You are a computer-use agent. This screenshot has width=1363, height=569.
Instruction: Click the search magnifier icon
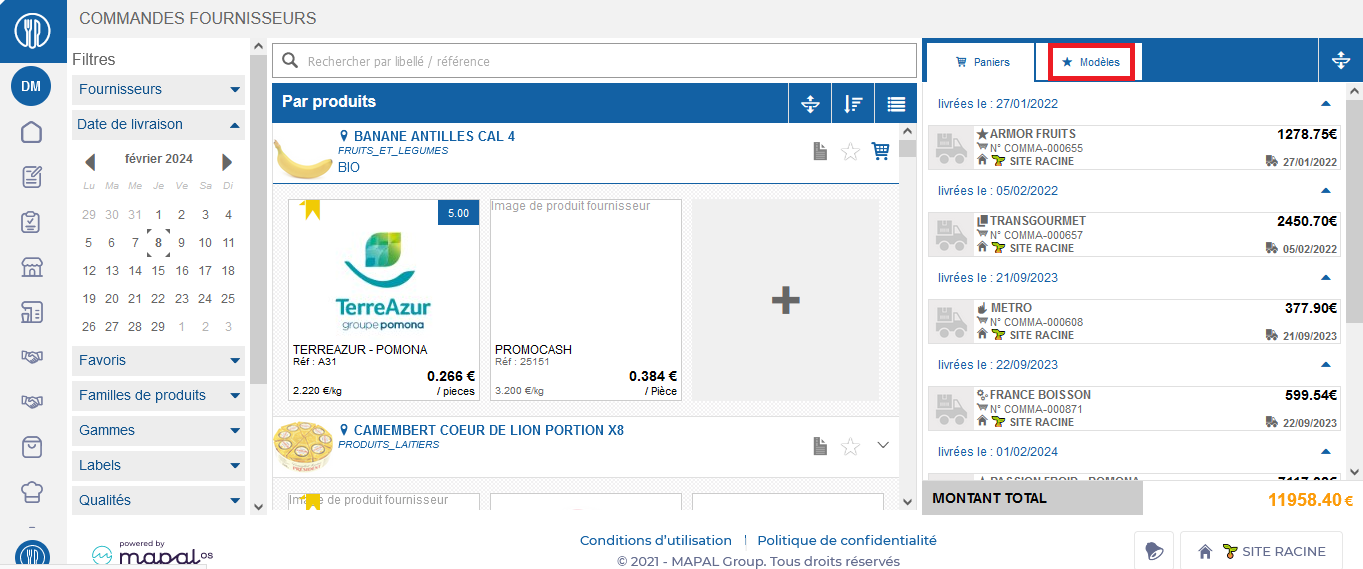click(x=291, y=61)
